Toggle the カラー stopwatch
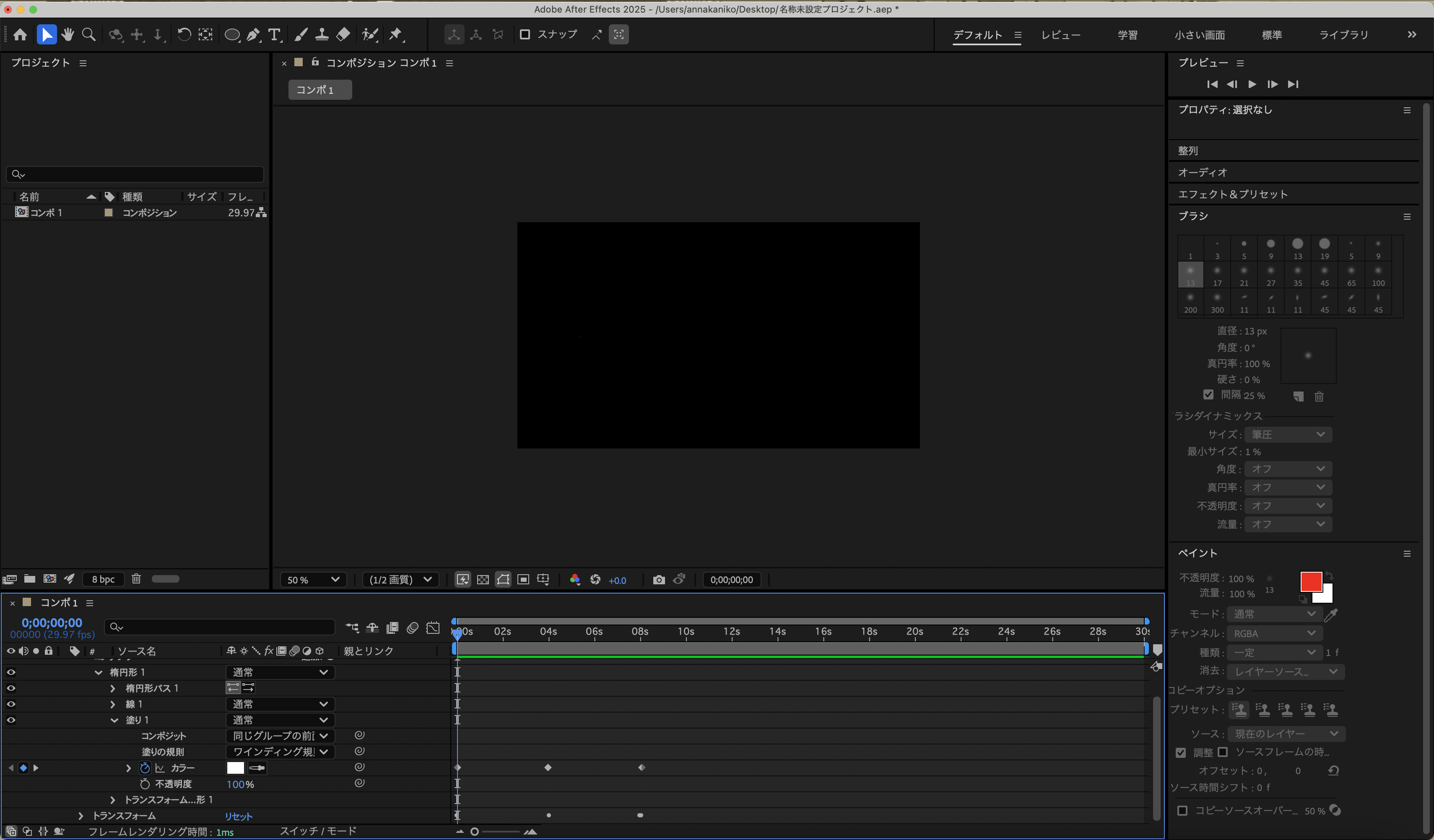This screenshot has width=1434, height=840. point(145,768)
